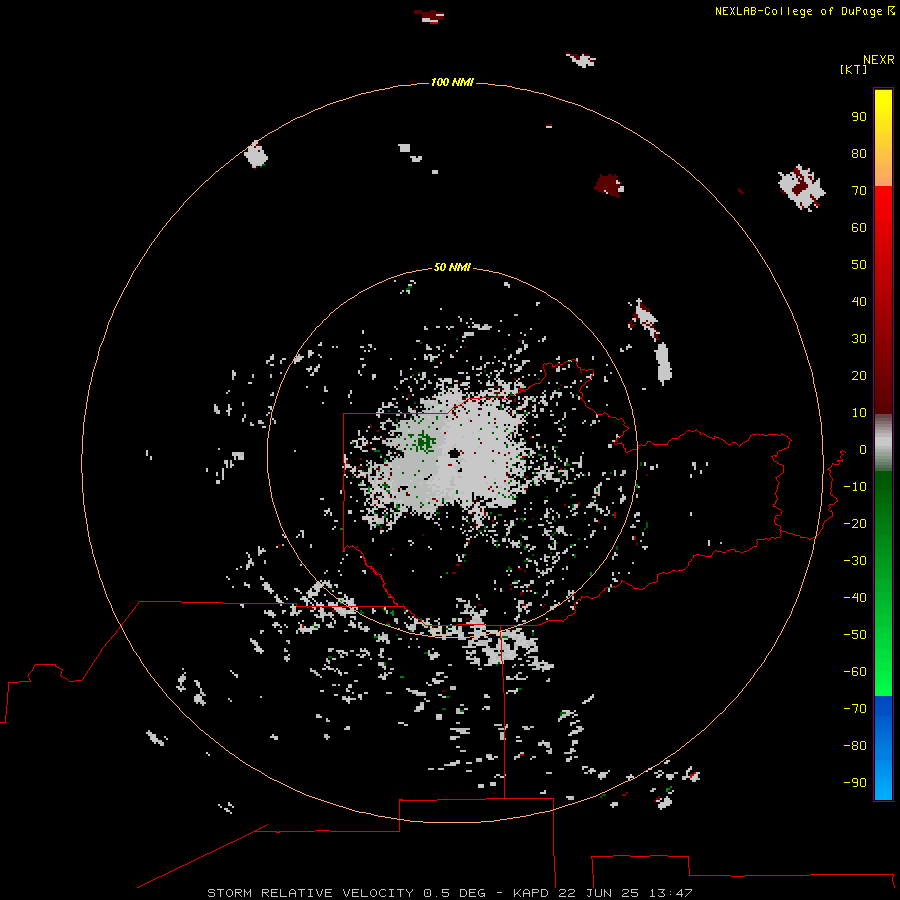This screenshot has width=900, height=900.
Task: Click the 100 NMI range ring label
Action: [452, 82]
